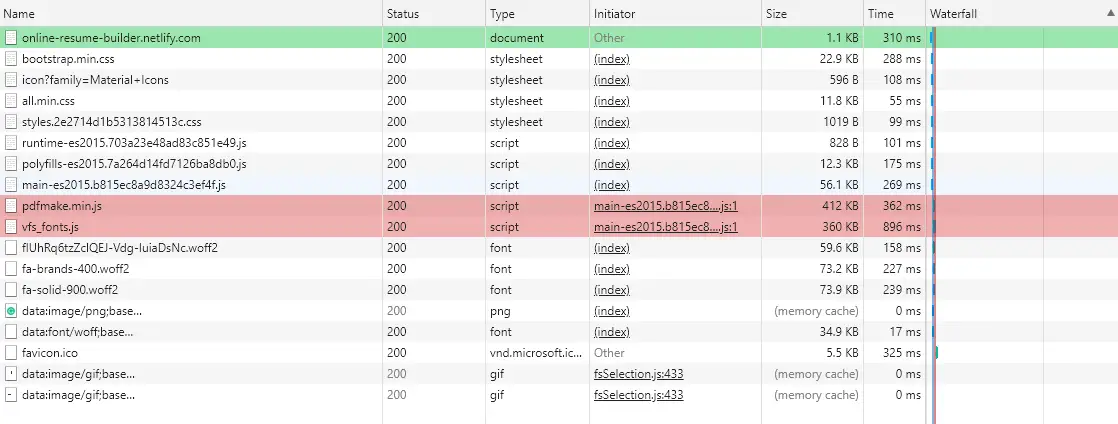
Task: Open the main-es2015 initiator link for pdfmake.min.js
Action: click(x=665, y=206)
